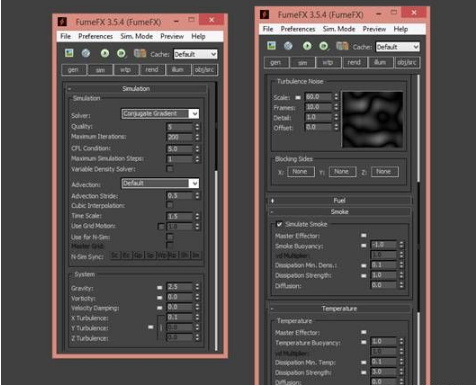Viewport: 476px width, 386px height.
Task: Click landscape preview icon in right window toolbar
Action: [x=272, y=46]
